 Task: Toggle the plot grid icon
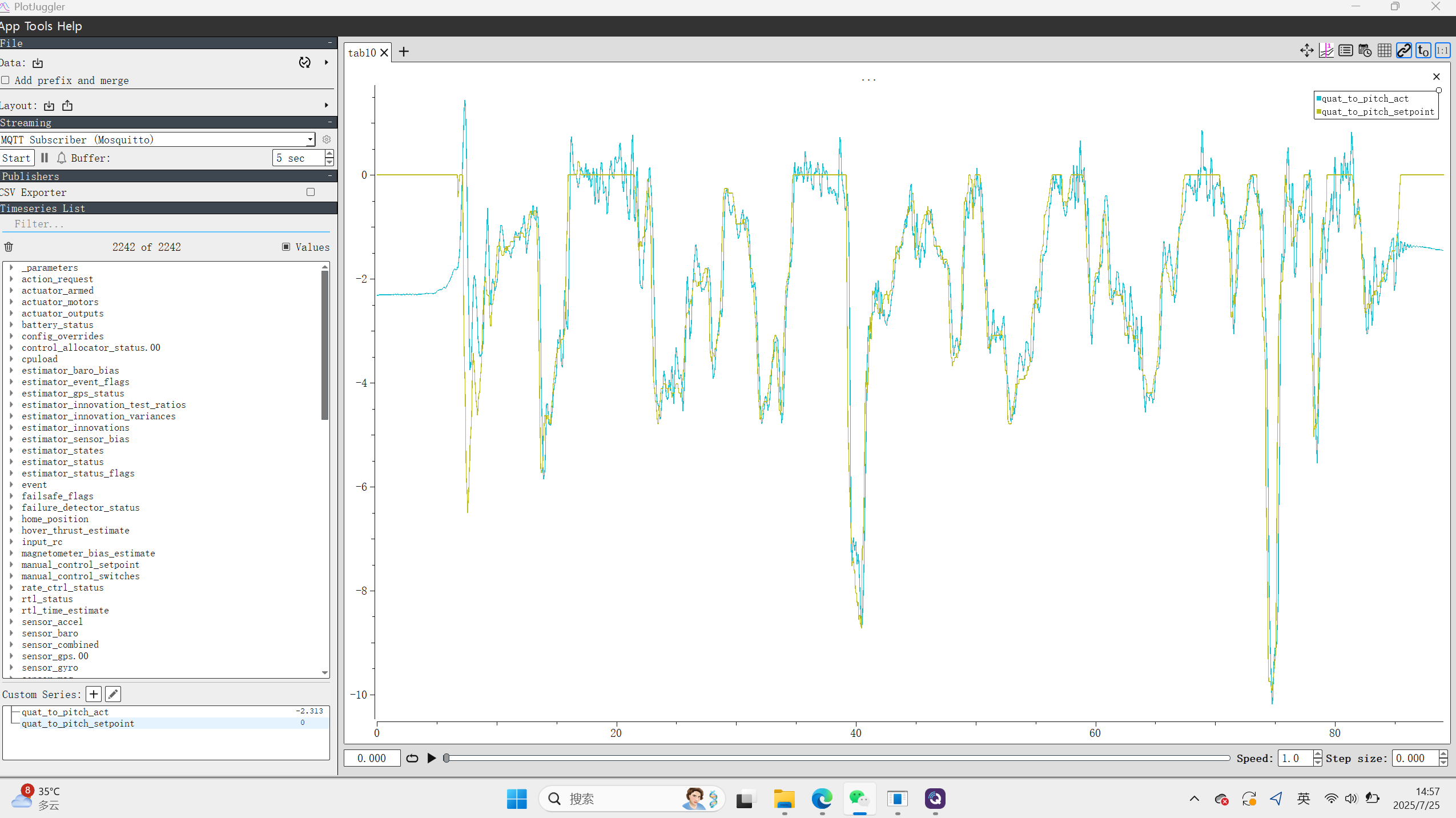coord(1384,51)
